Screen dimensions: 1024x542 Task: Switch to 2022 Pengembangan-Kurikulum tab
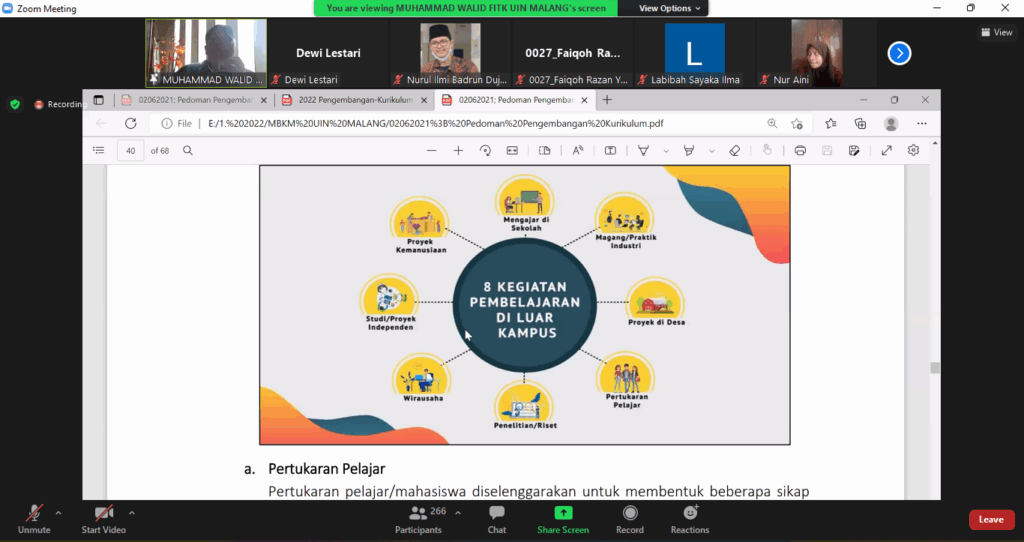[354, 100]
